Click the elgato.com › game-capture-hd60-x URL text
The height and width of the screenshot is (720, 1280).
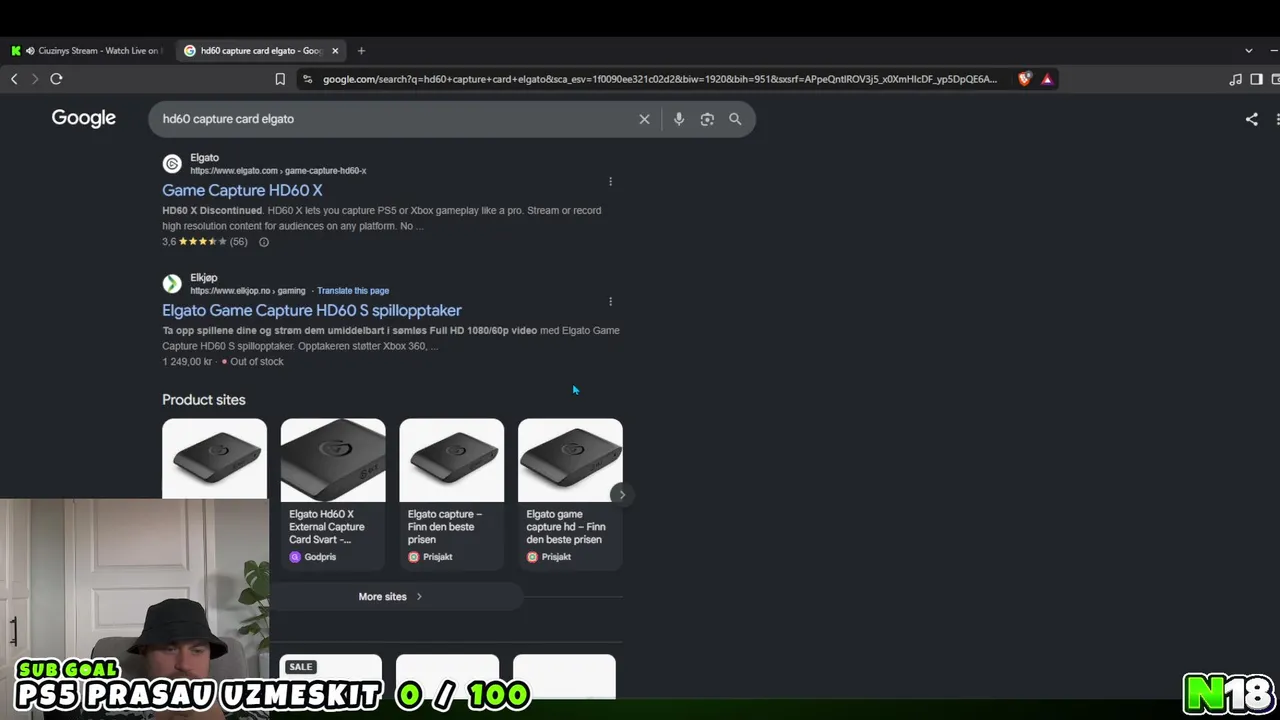coord(278,171)
